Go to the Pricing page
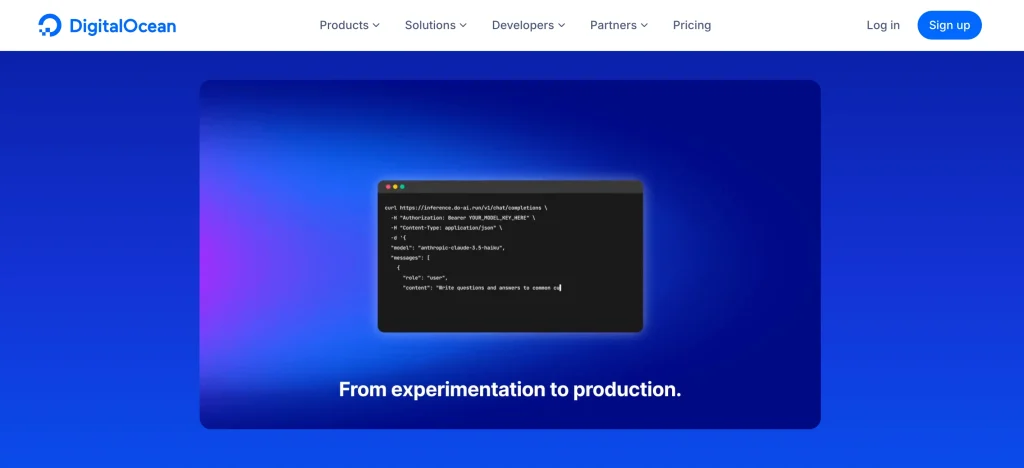The width and height of the screenshot is (1024, 468). 692,25
